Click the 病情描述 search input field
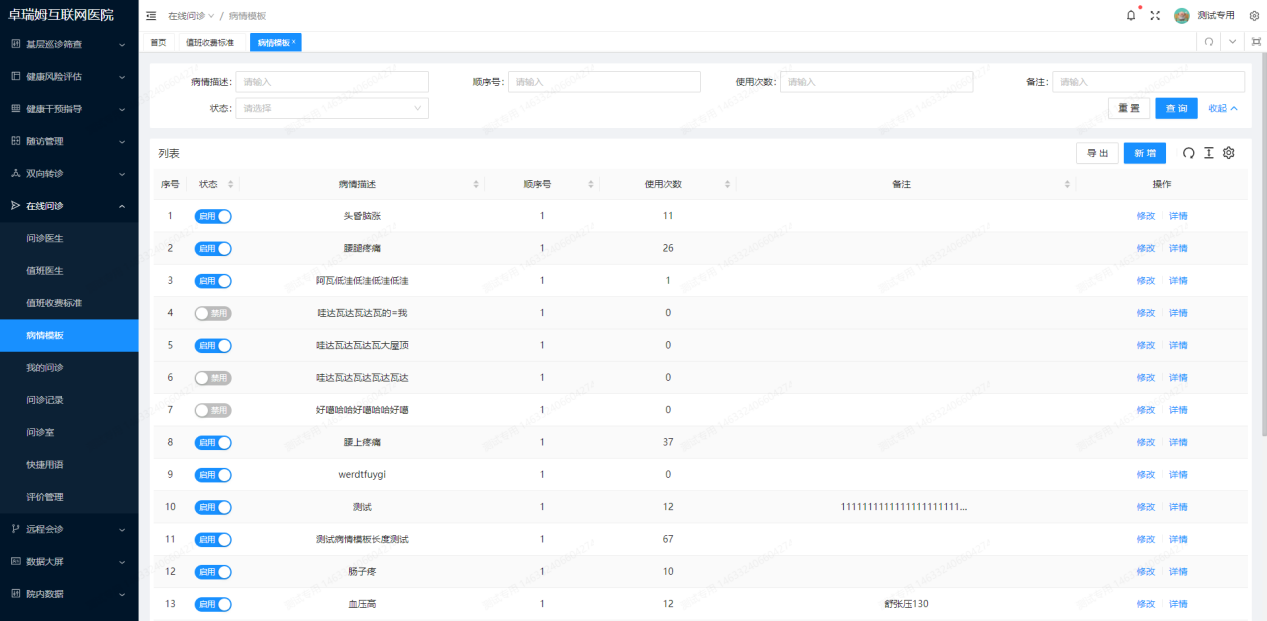This screenshot has width=1267, height=621. 332,82
